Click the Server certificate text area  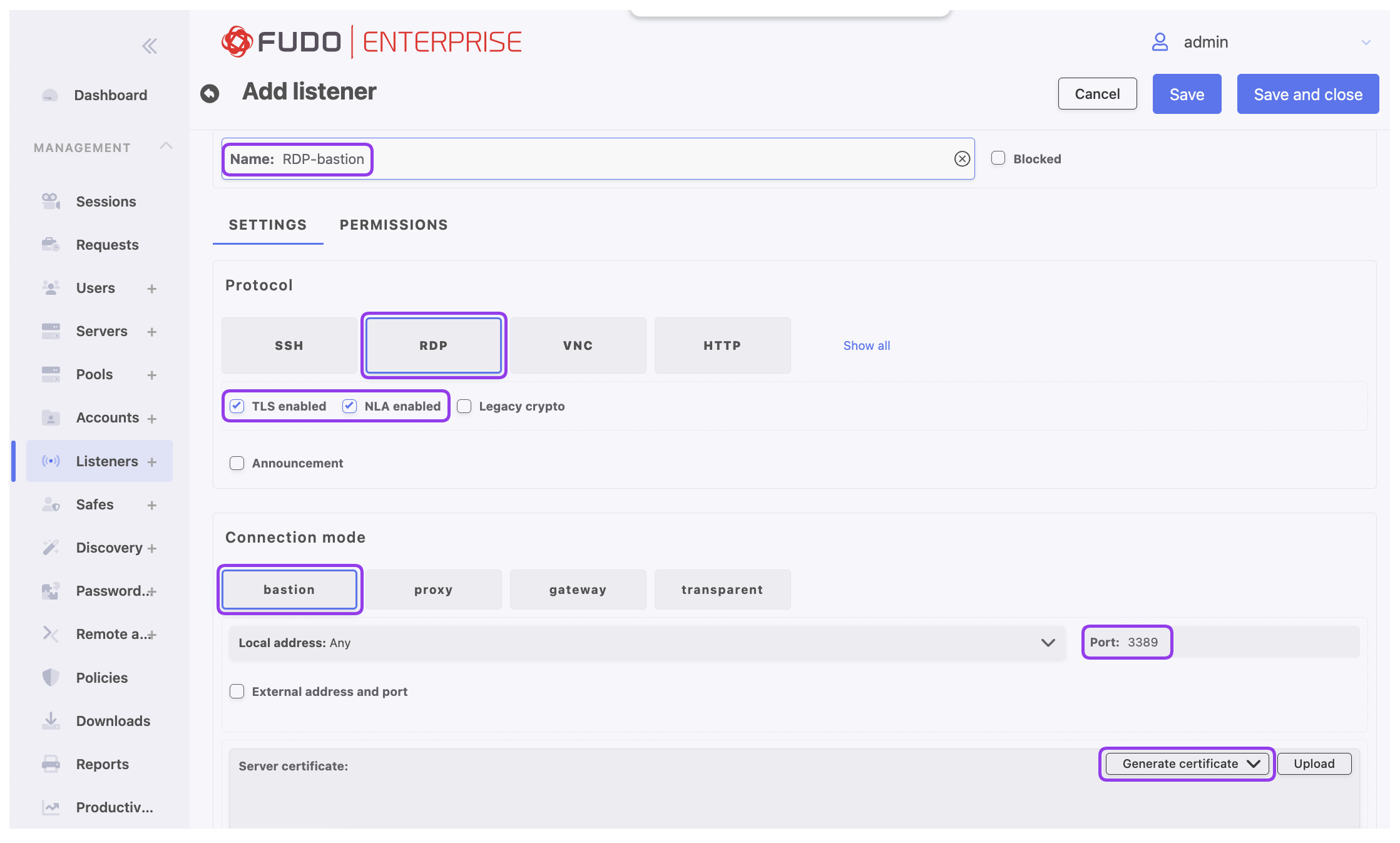[794, 789]
